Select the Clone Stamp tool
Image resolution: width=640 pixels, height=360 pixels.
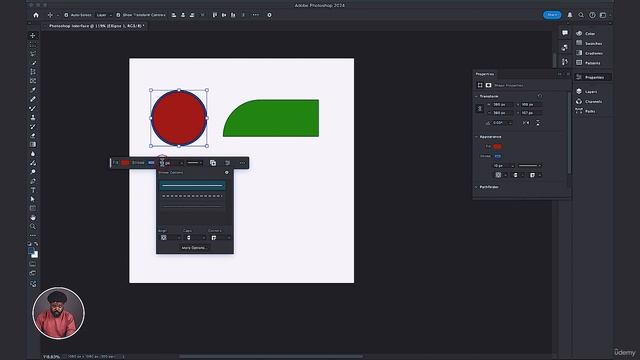pos(33,117)
